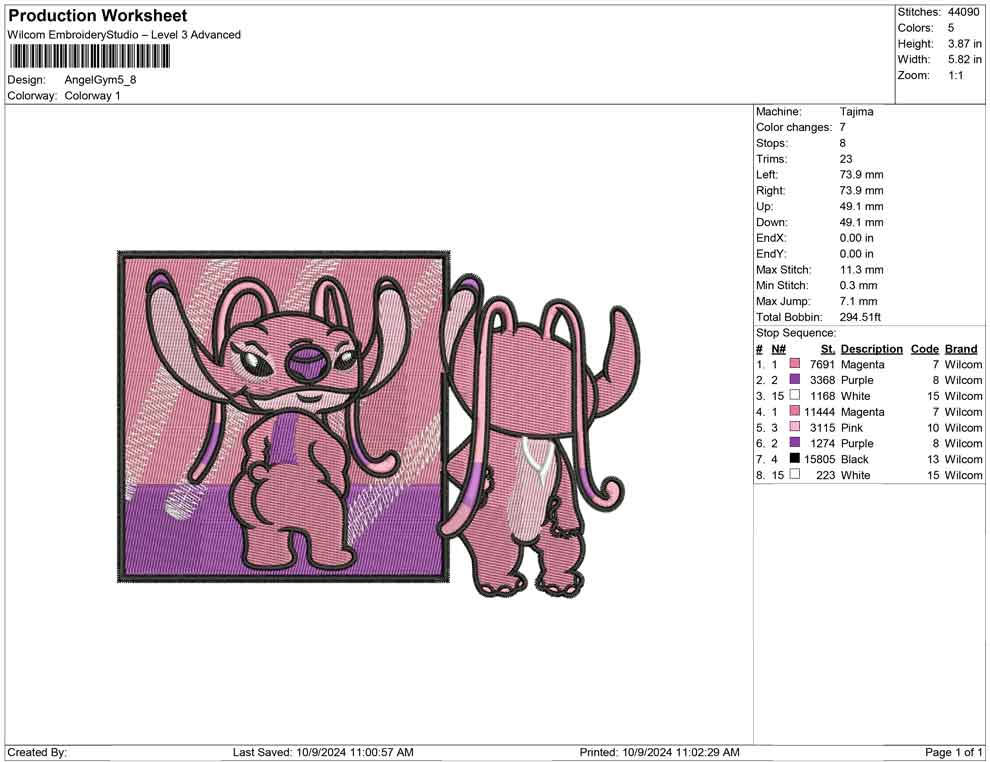
Task: Click the purple swatch in stop row 2
Action: [x=795, y=379]
